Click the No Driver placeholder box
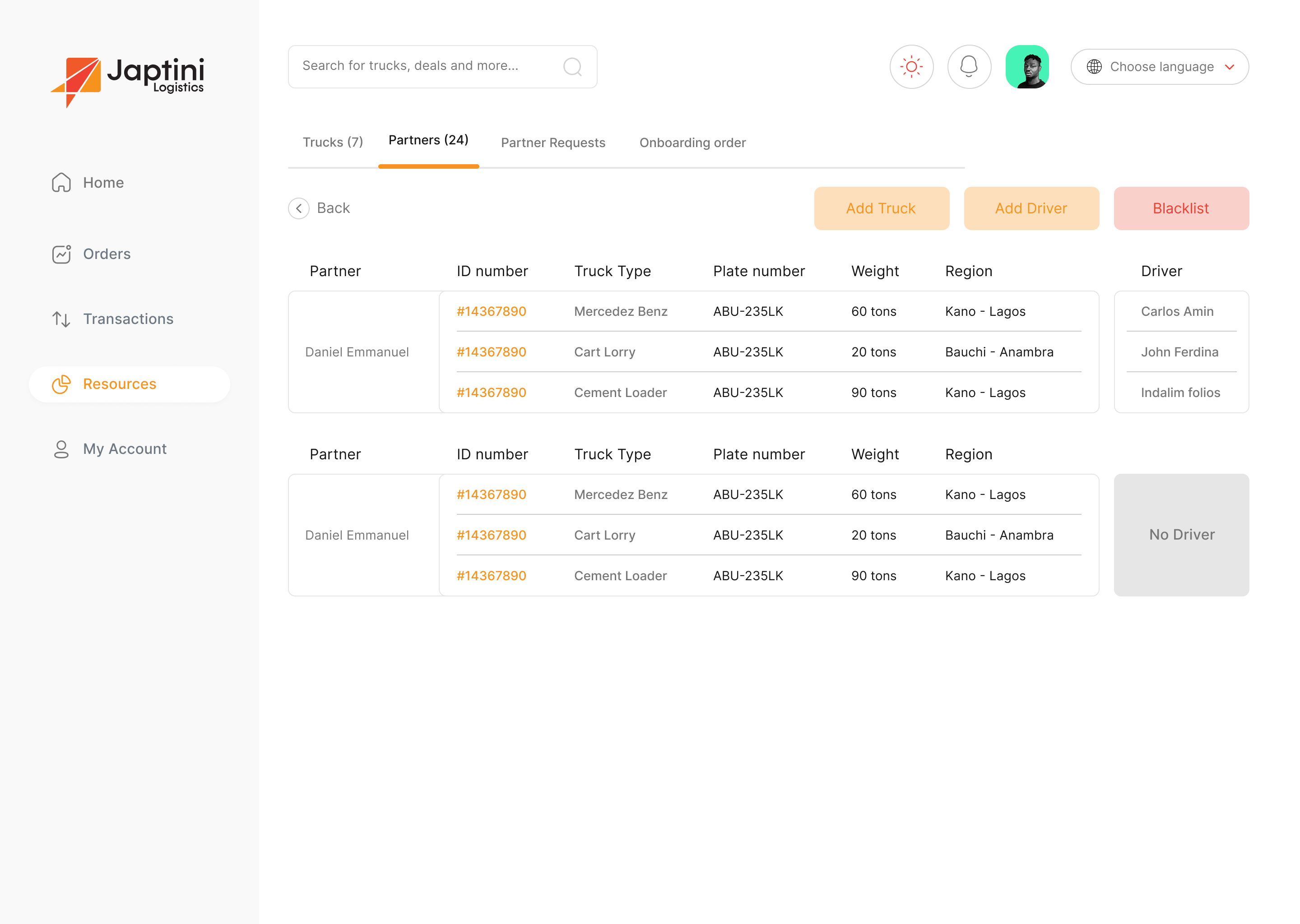Viewport: 1300px width, 924px height. tap(1181, 535)
